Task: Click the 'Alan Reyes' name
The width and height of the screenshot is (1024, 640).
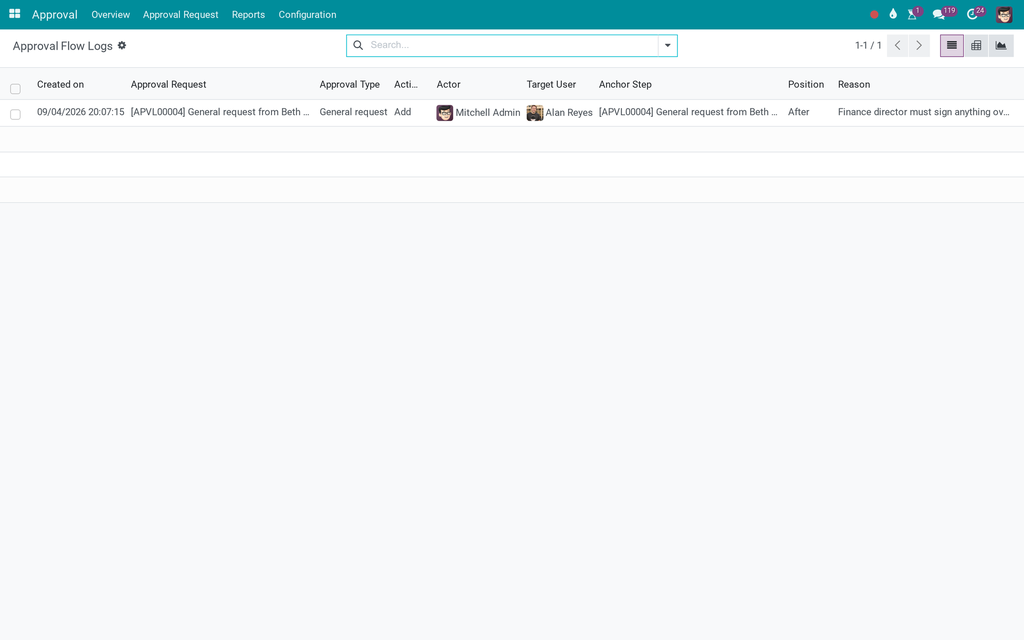Action: (x=569, y=113)
